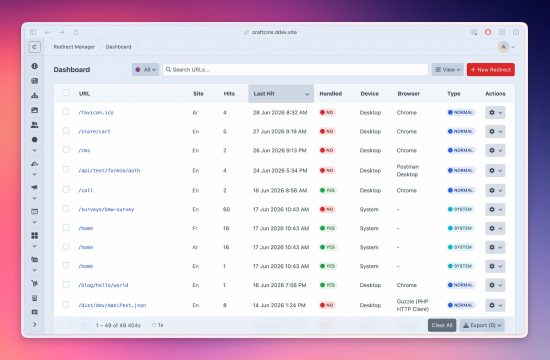The width and height of the screenshot is (550, 360).
Task: Open the /favicon.ico URL link
Action: (96, 113)
